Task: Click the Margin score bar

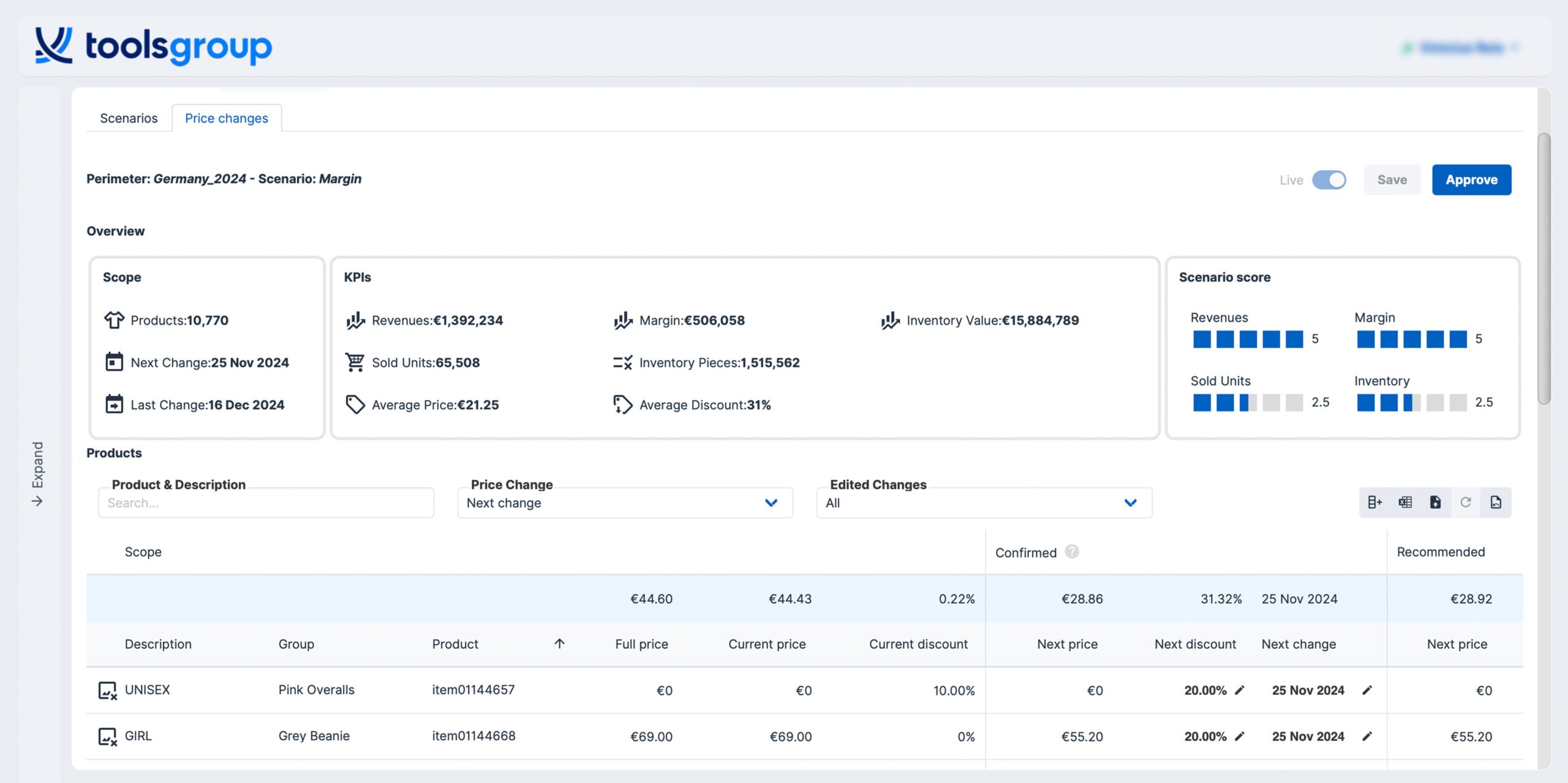Action: pyautogui.click(x=1411, y=339)
